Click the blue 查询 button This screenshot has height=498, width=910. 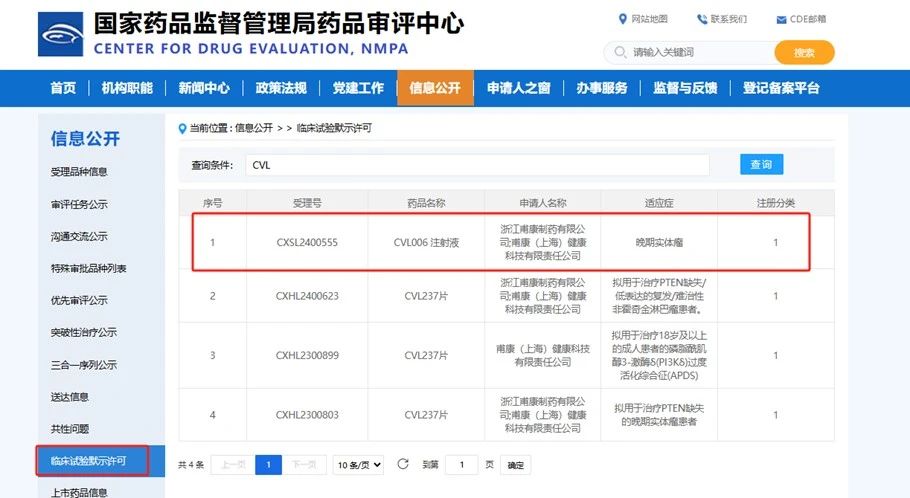[x=761, y=165]
